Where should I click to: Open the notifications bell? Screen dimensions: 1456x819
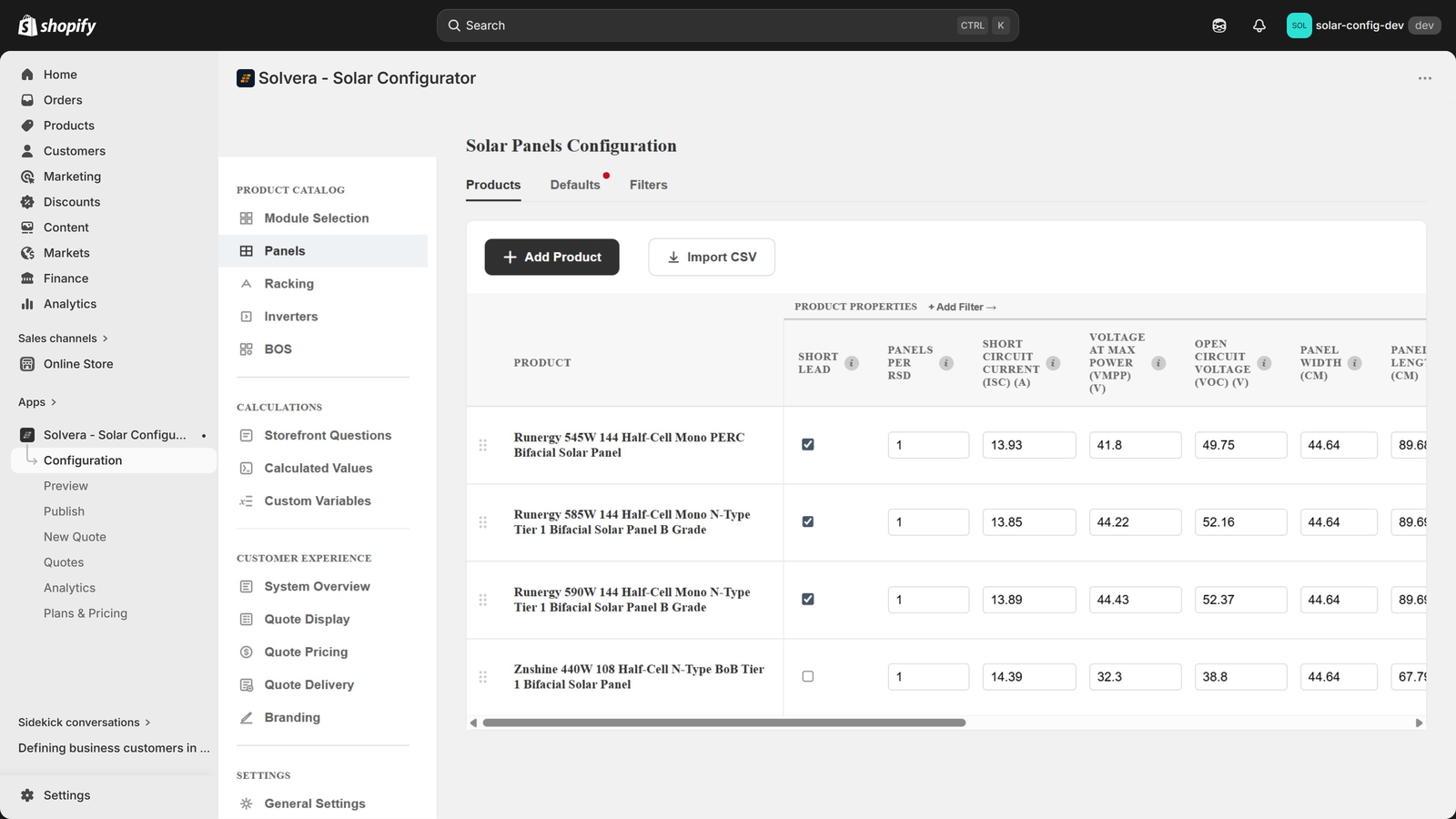(1259, 25)
